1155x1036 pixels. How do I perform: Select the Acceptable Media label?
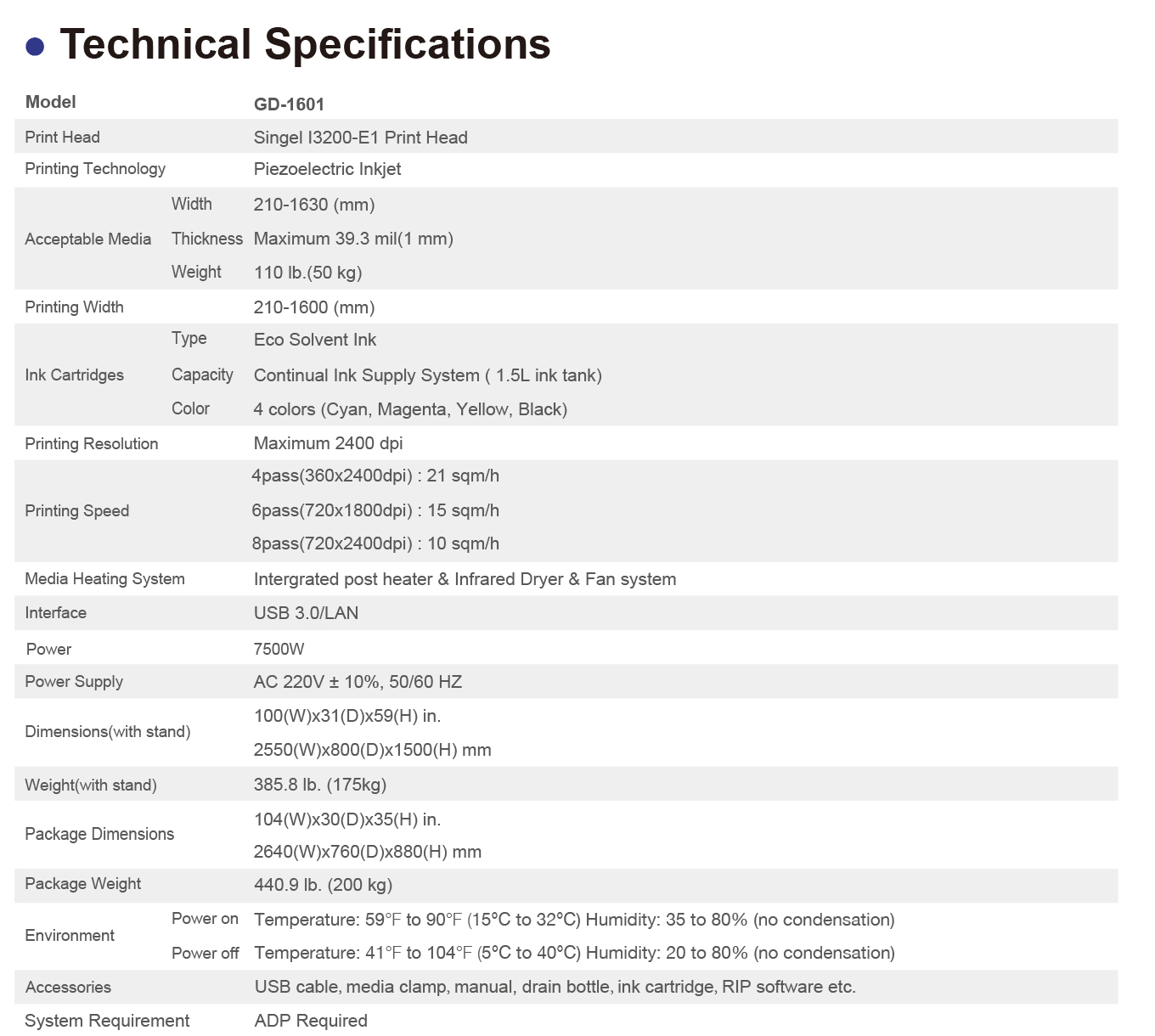[87, 239]
